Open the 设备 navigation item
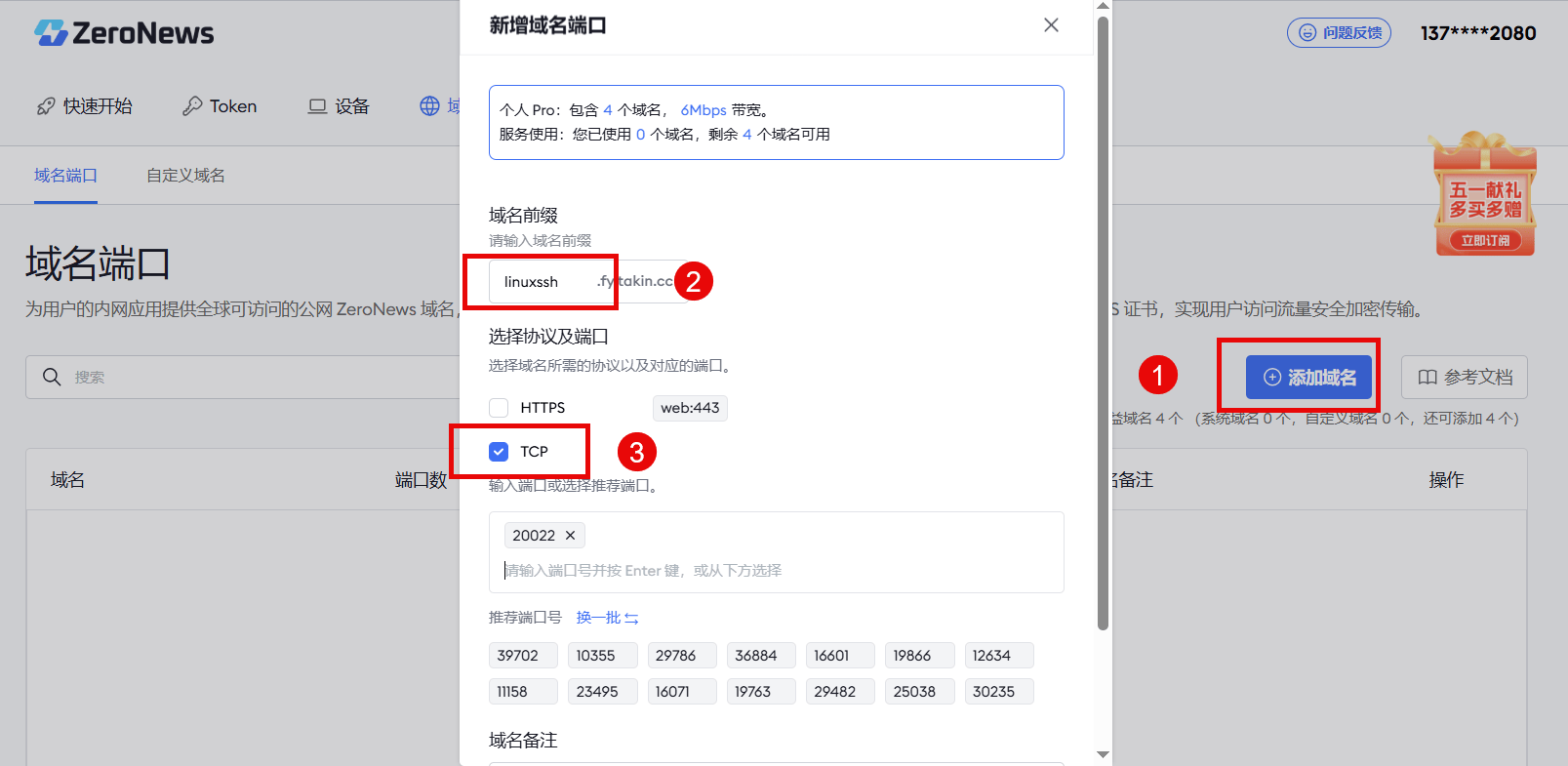Image resolution: width=1568 pixels, height=766 pixels. (339, 106)
